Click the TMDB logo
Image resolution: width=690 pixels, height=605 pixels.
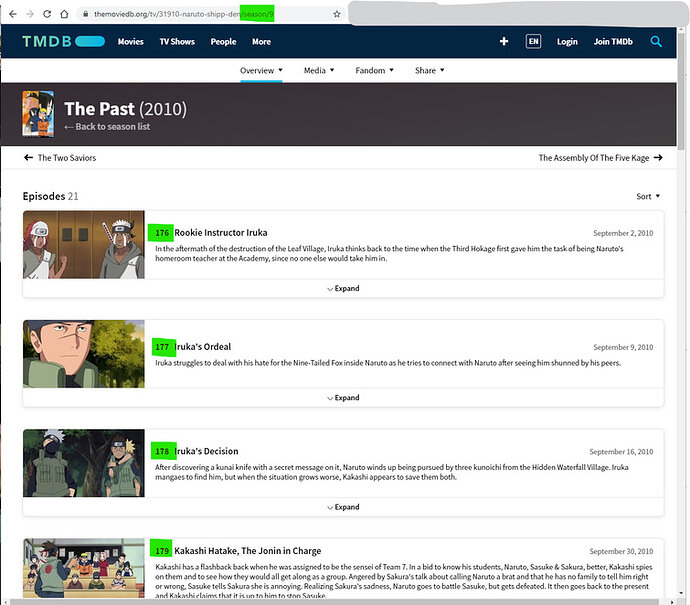[63, 41]
